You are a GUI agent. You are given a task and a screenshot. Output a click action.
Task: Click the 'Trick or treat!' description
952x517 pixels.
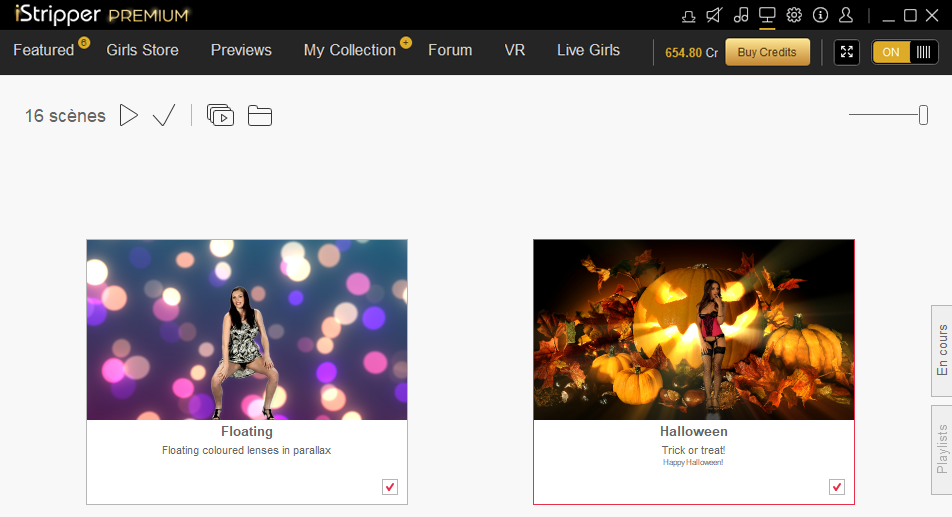pos(693,450)
